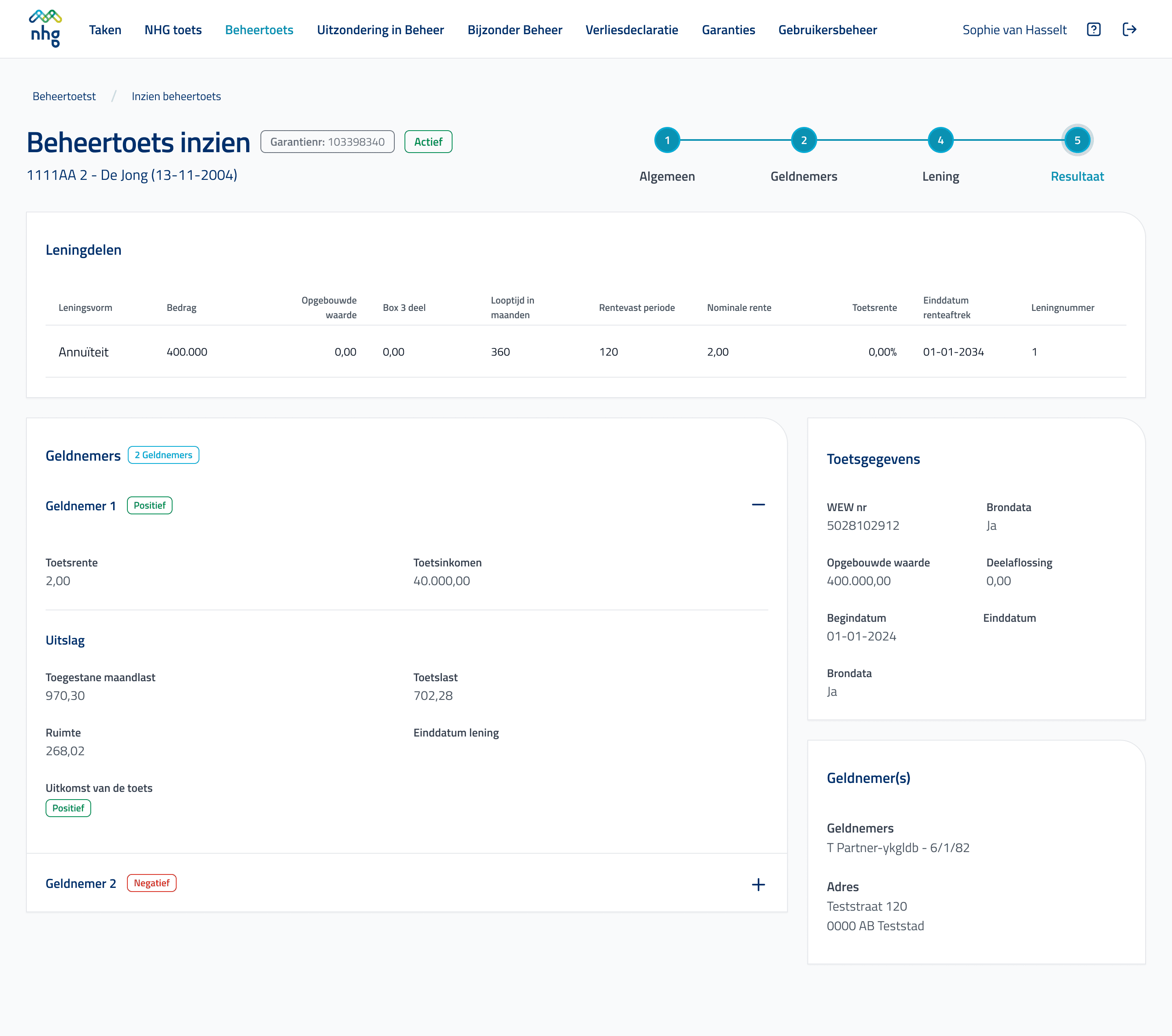Image resolution: width=1172 pixels, height=1036 pixels.
Task: Collapse Geldnemer 1 with minus icon
Action: 758,505
